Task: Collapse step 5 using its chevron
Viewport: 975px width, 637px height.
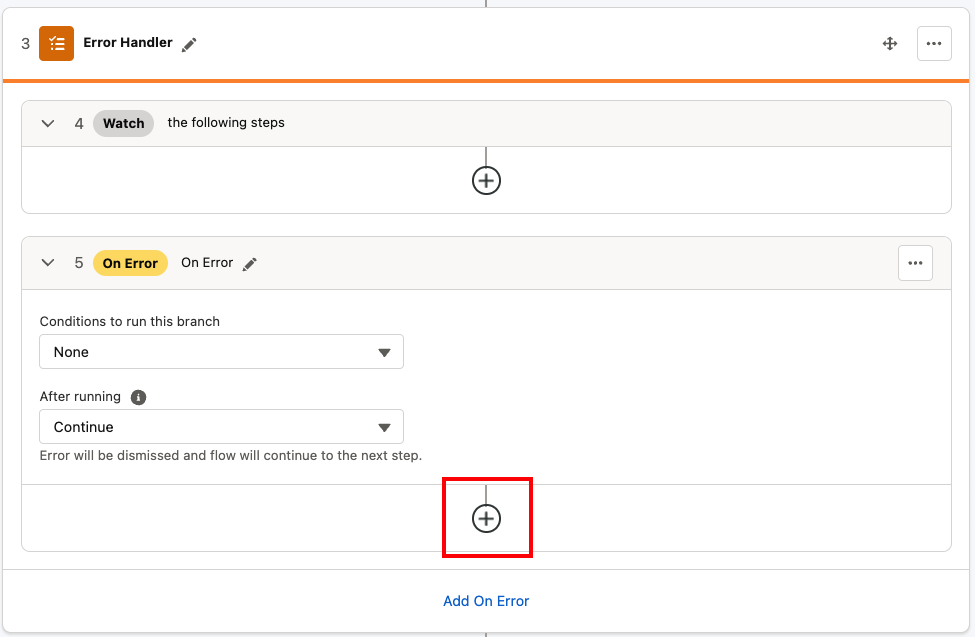Action: tap(48, 263)
